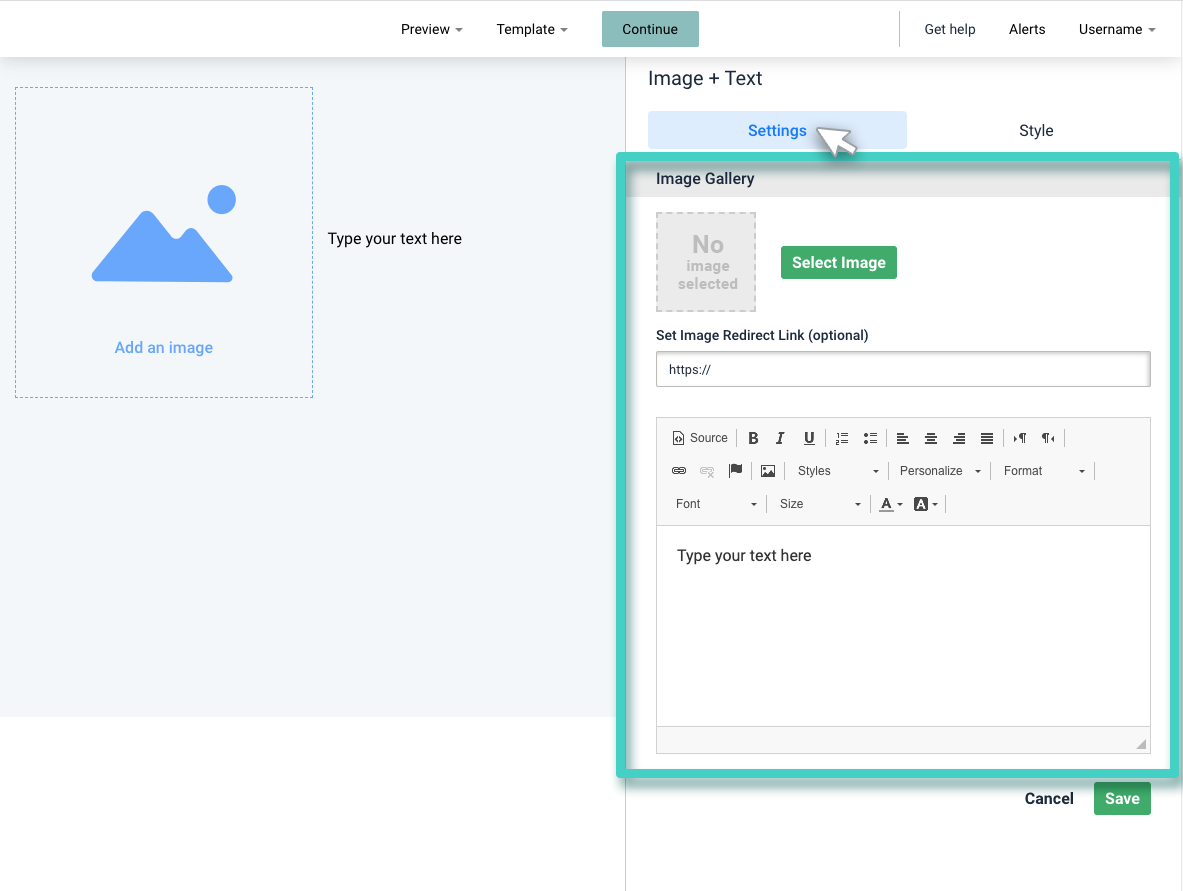The width and height of the screenshot is (1183, 891).
Task: Align text right
Action: click(959, 438)
